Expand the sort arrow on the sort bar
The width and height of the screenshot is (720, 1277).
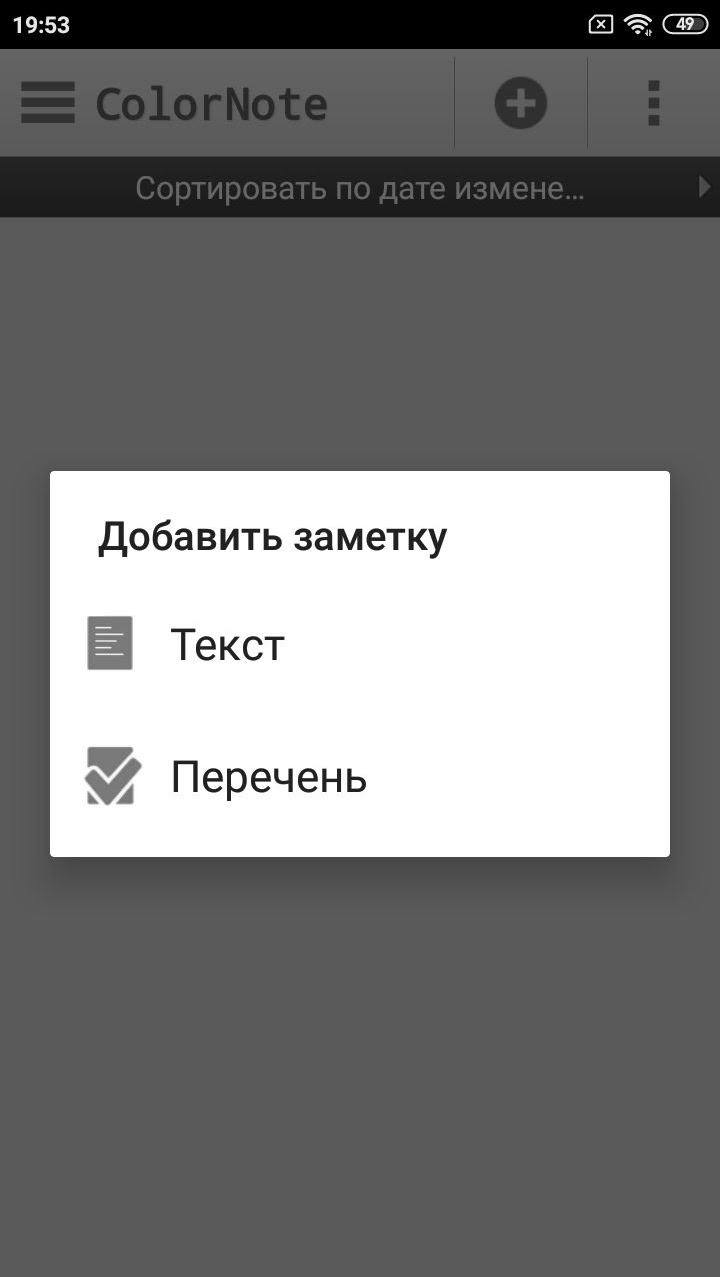tap(704, 187)
